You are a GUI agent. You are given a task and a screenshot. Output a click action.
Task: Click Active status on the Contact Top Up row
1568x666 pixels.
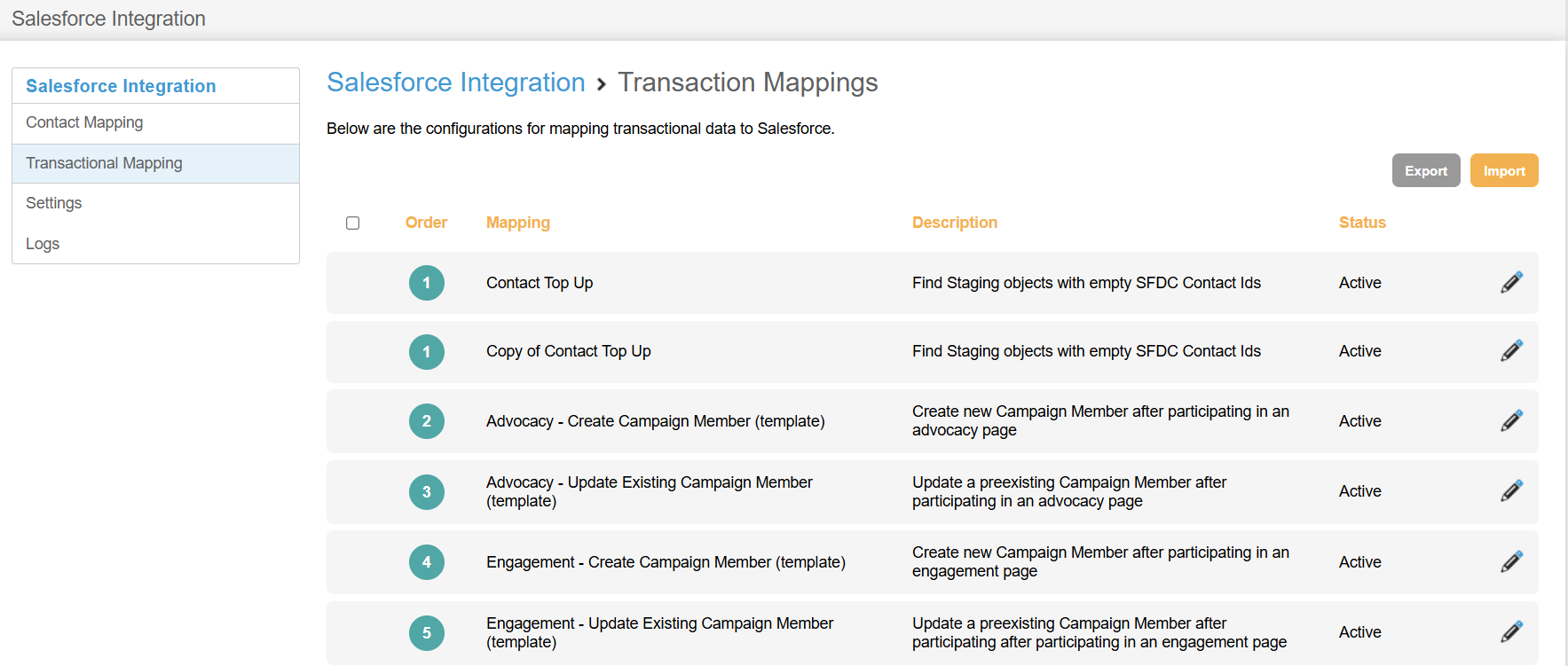click(1359, 282)
